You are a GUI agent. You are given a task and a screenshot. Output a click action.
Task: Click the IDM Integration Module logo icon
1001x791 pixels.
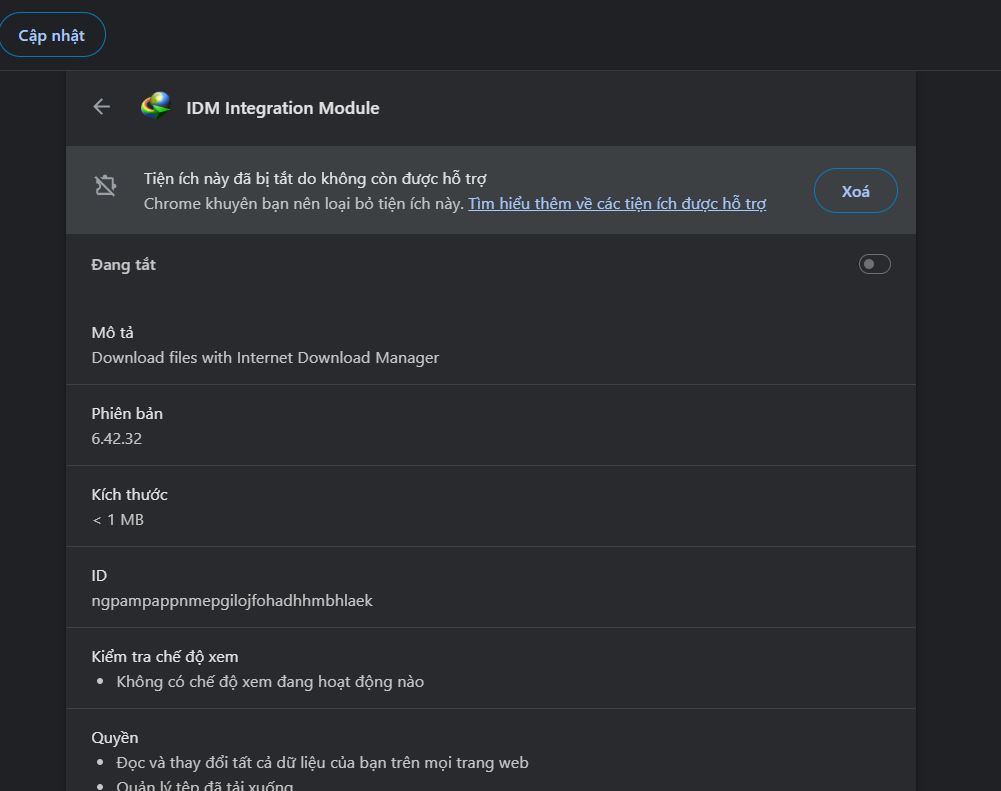tap(156, 106)
